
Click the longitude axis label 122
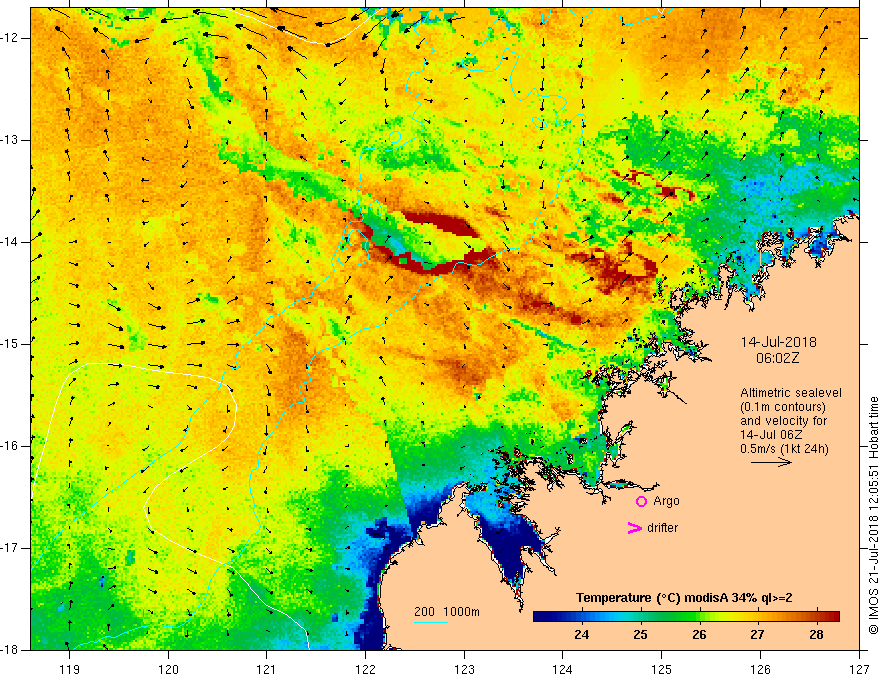[365, 669]
